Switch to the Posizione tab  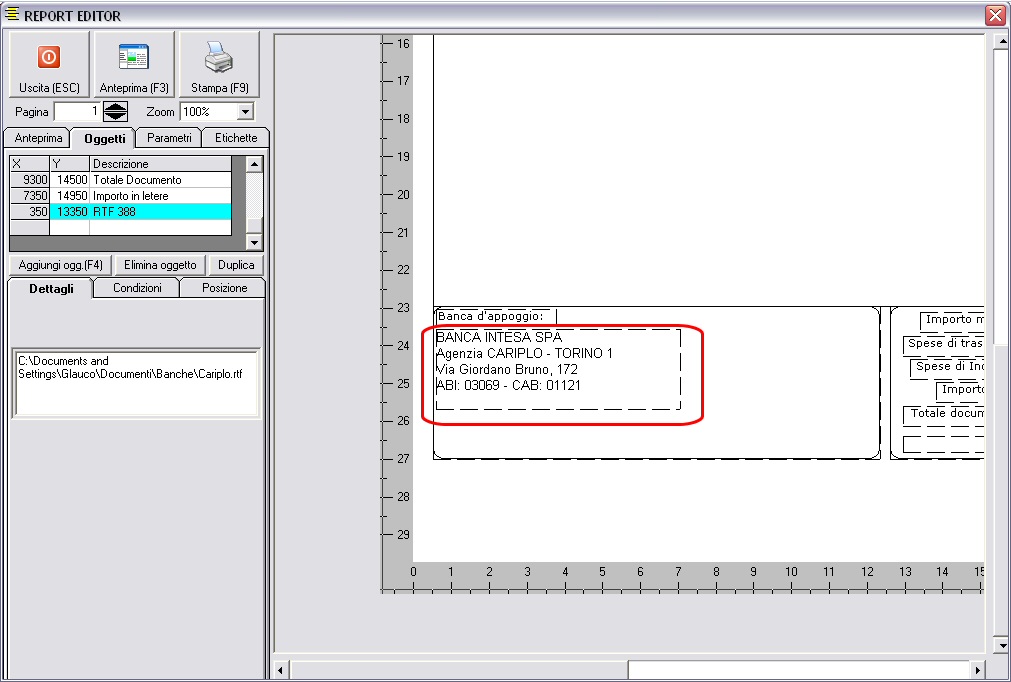tap(224, 287)
